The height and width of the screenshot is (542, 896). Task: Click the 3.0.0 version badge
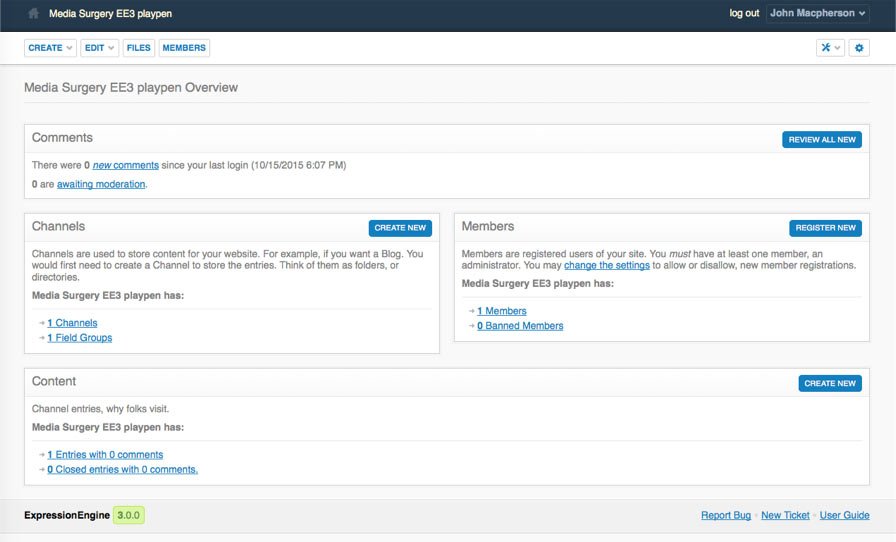129,515
